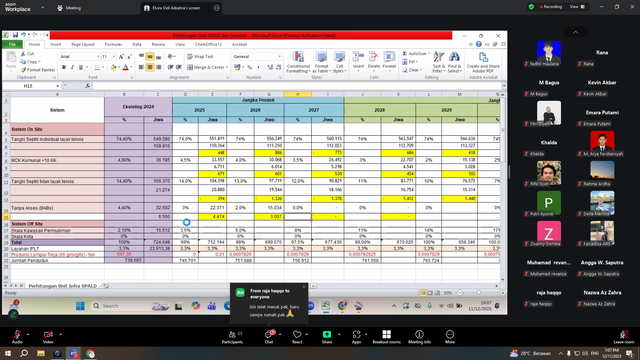Click the Insert cells icon

[x=358, y=57]
